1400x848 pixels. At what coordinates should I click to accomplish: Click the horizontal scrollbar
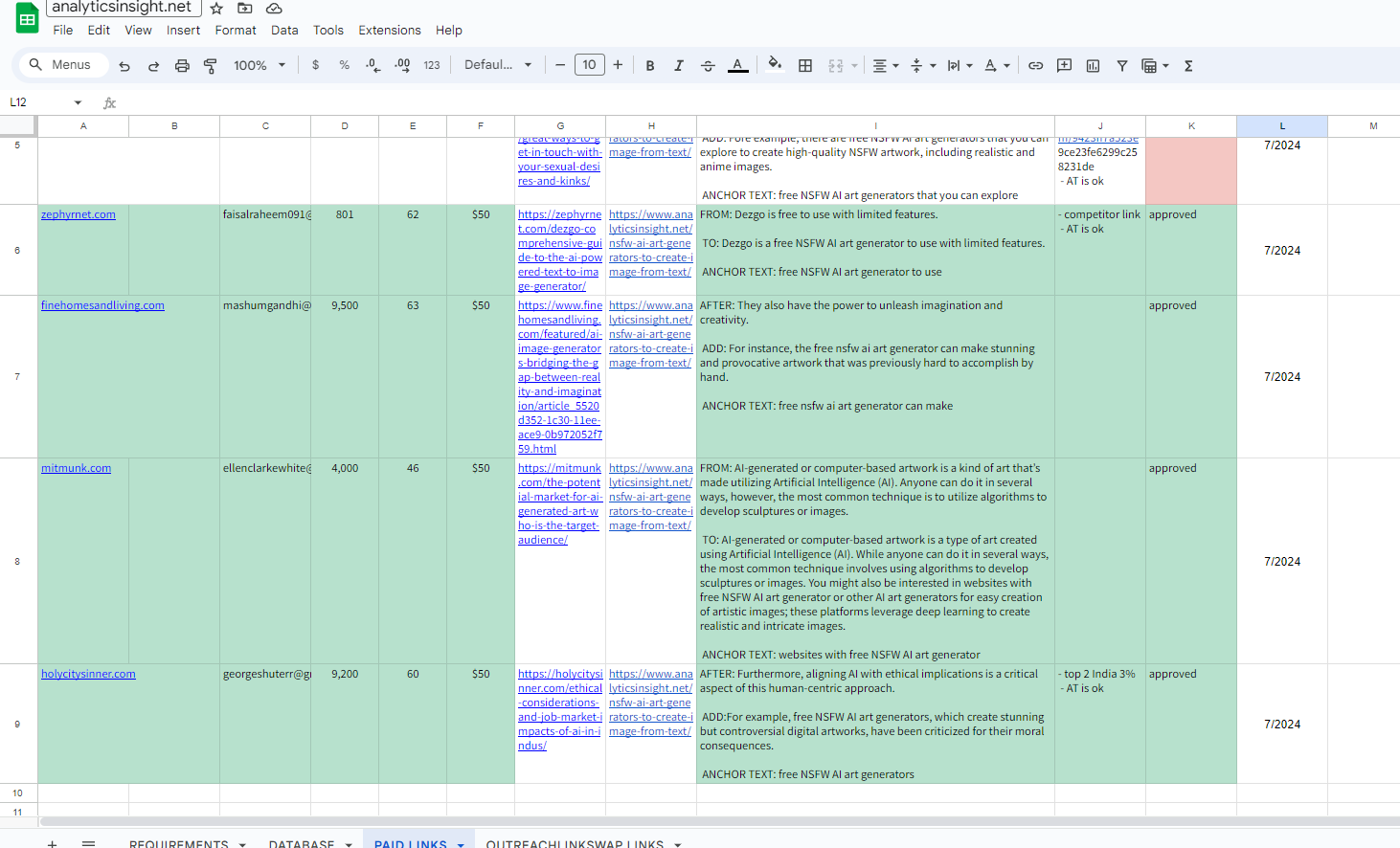[x=718, y=821]
